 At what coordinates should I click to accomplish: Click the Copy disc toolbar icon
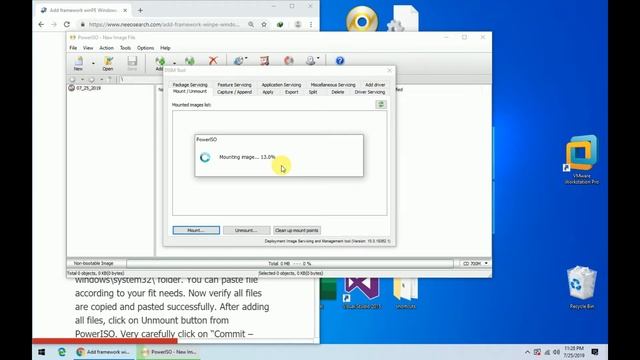coord(239,61)
